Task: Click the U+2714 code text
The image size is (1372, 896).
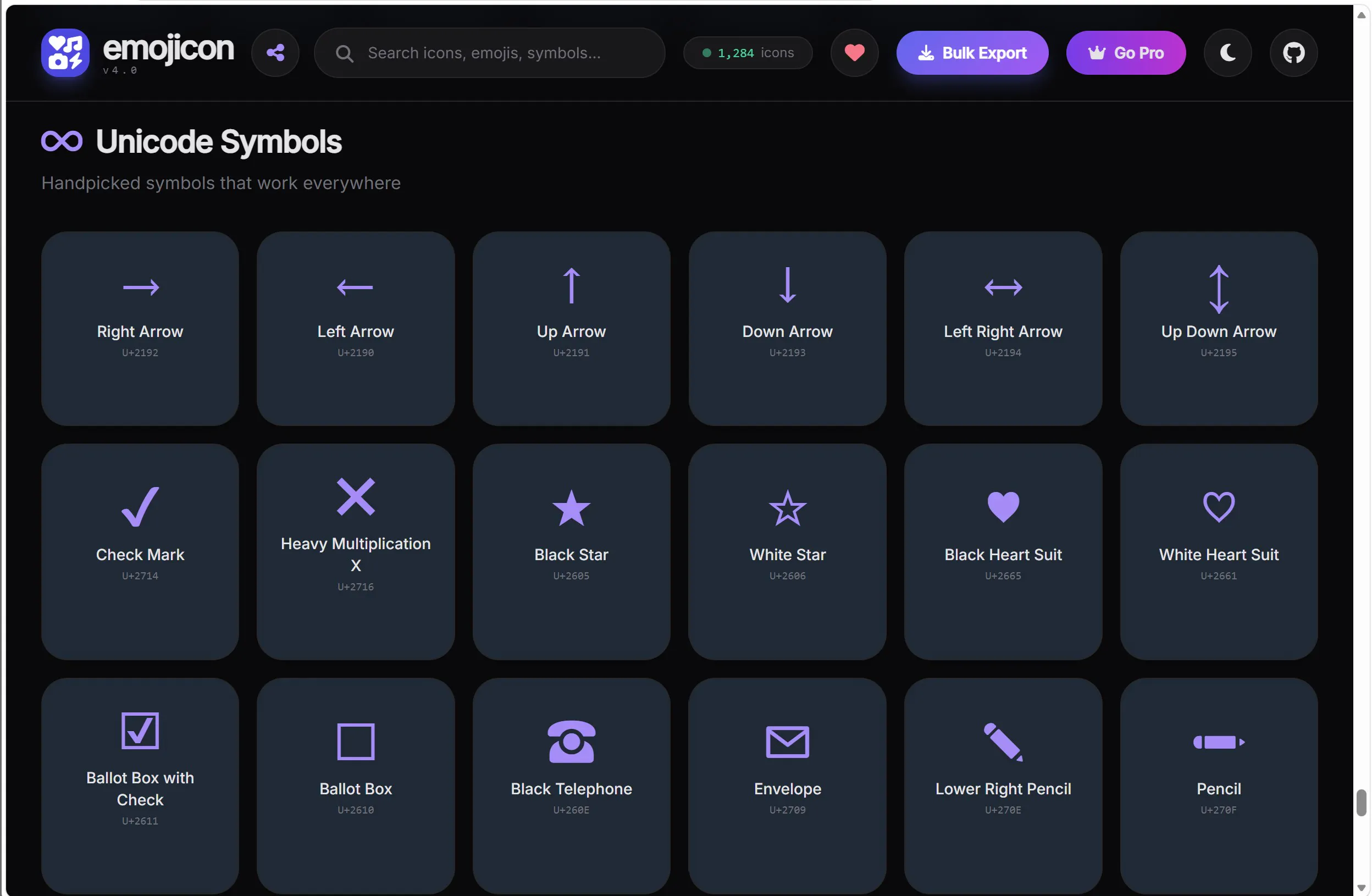Action: pyautogui.click(x=140, y=576)
